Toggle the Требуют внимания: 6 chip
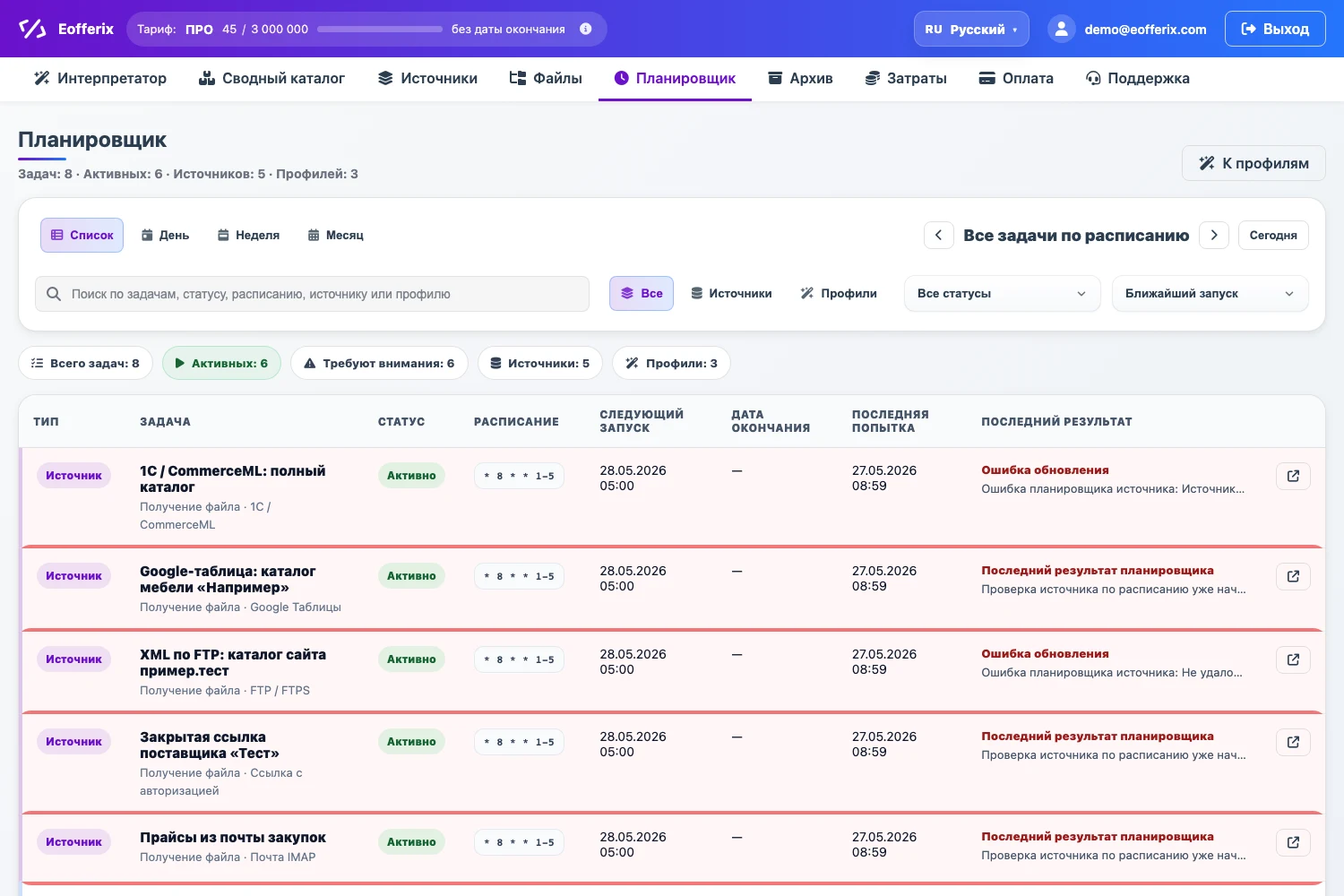 [x=379, y=364]
